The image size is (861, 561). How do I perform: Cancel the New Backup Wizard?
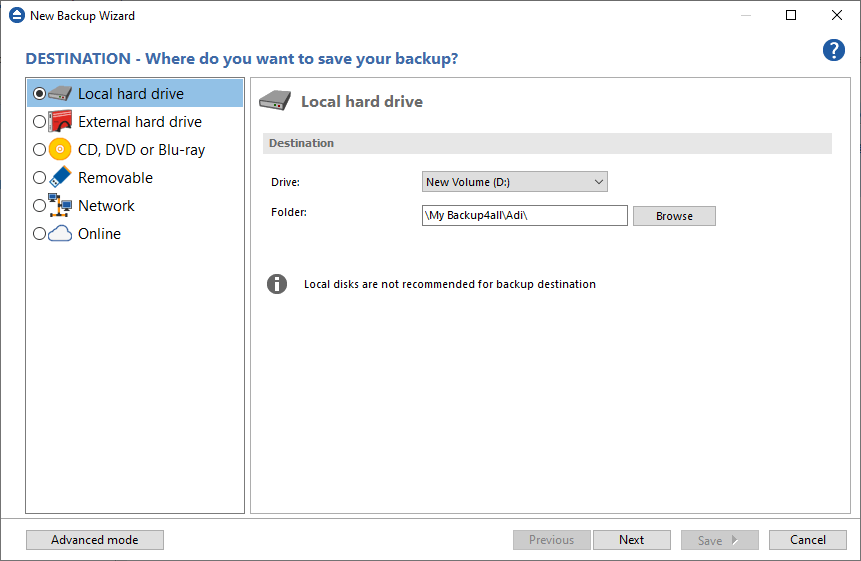[807, 540]
